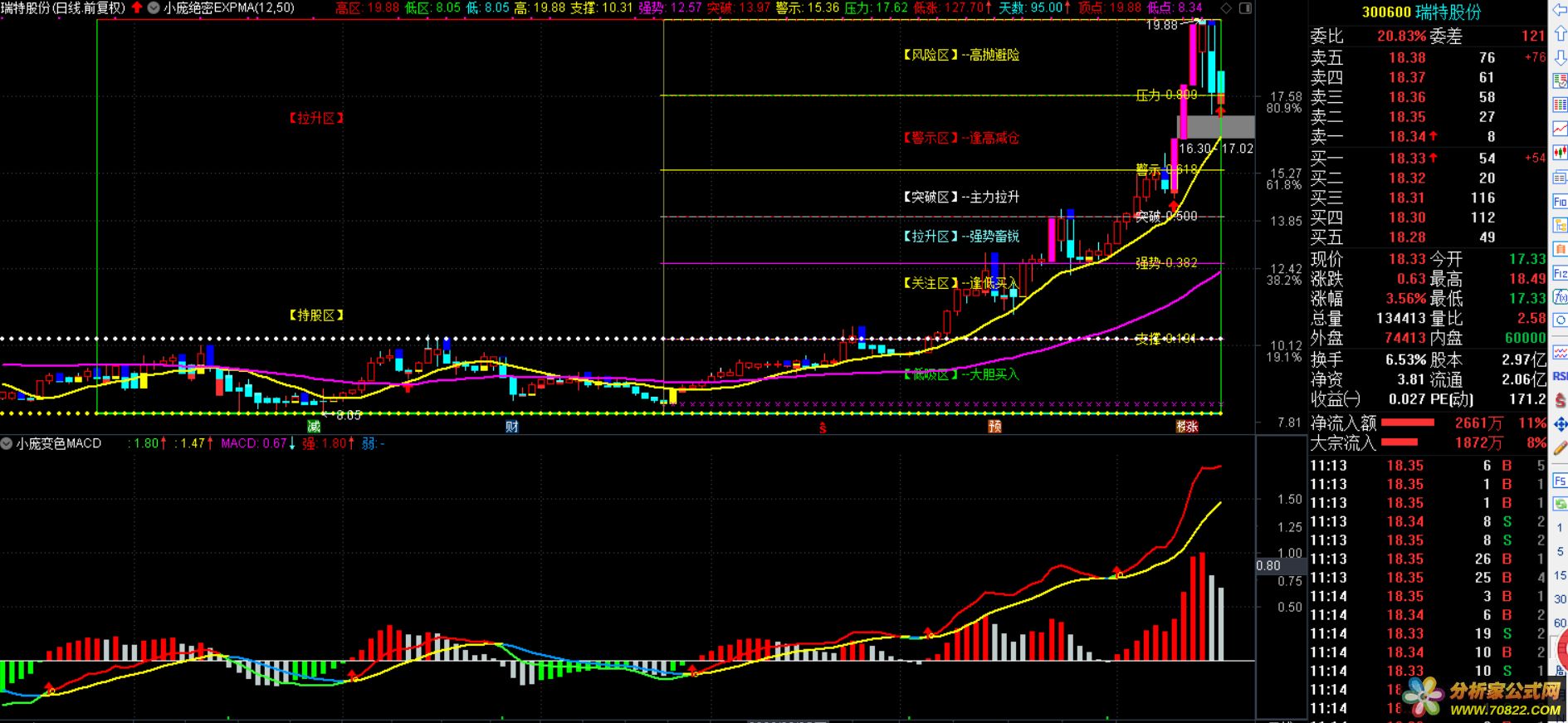Switch to the intraday line chart icon
The height and width of the screenshot is (723, 1568).
pyautogui.click(x=1560, y=129)
